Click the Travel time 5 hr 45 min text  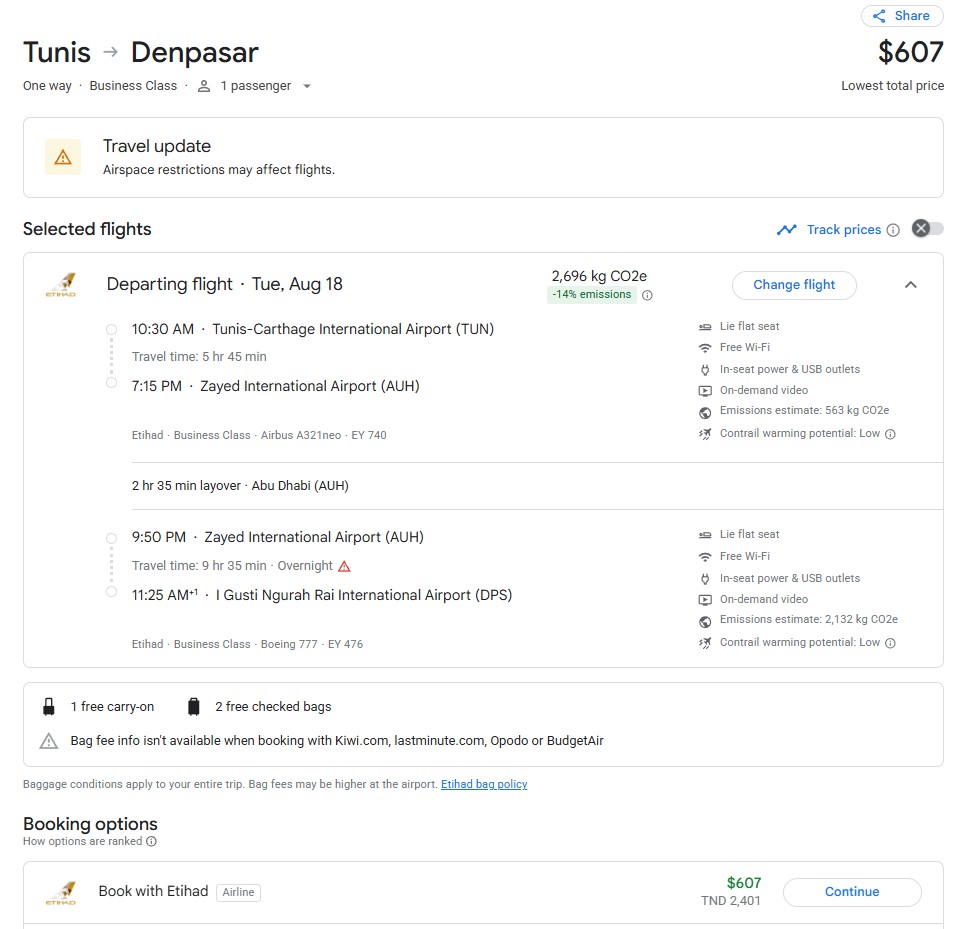click(x=199, y=357)
